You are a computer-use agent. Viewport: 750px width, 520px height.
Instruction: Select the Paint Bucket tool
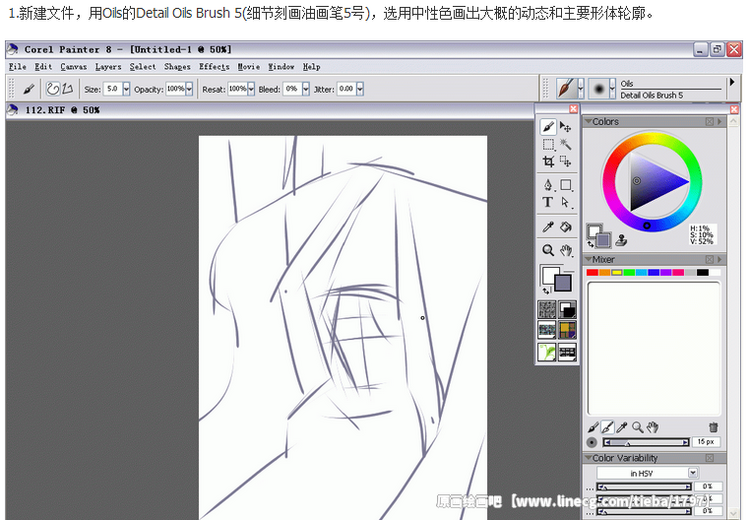(566, 227)
